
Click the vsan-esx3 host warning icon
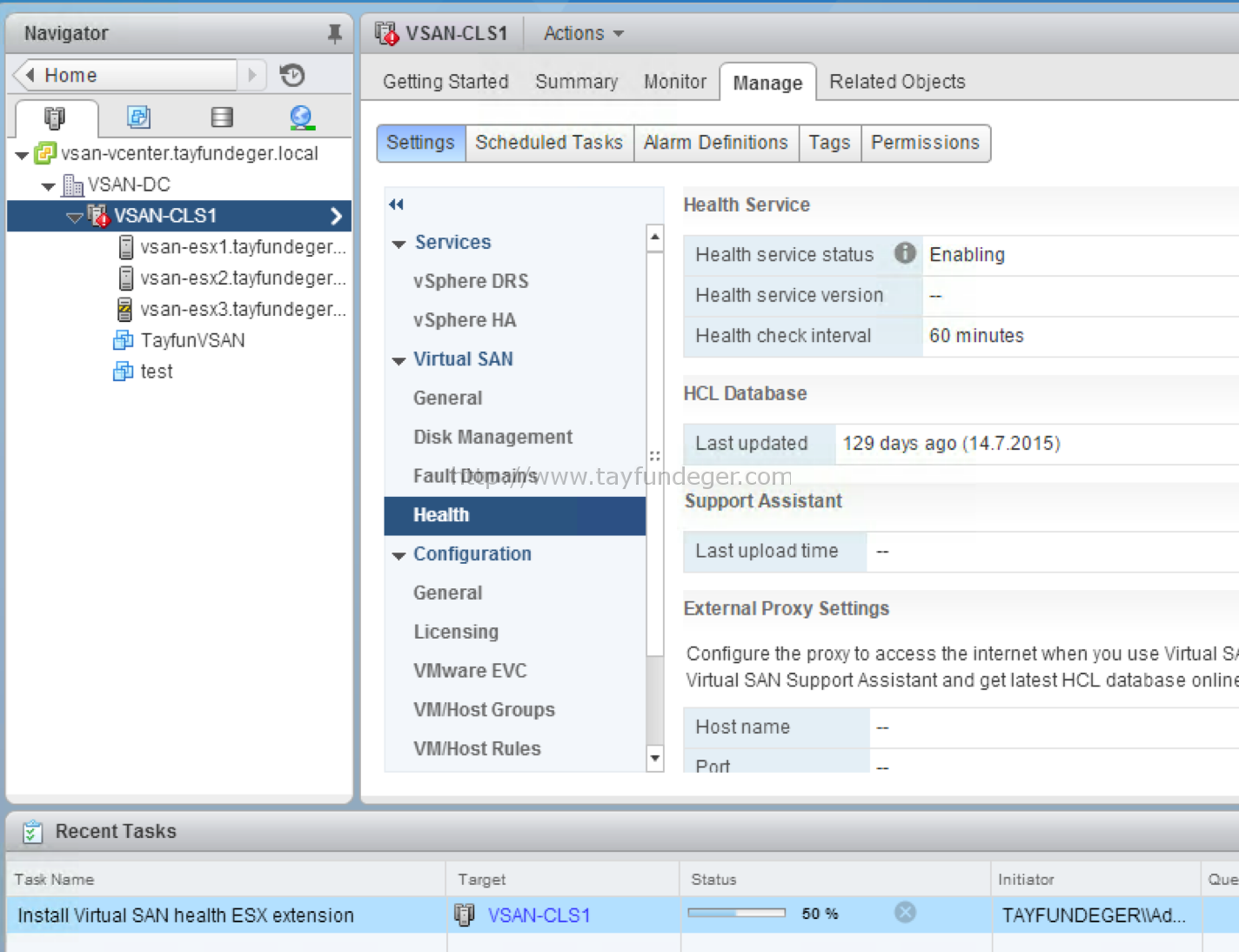(125, 309)
